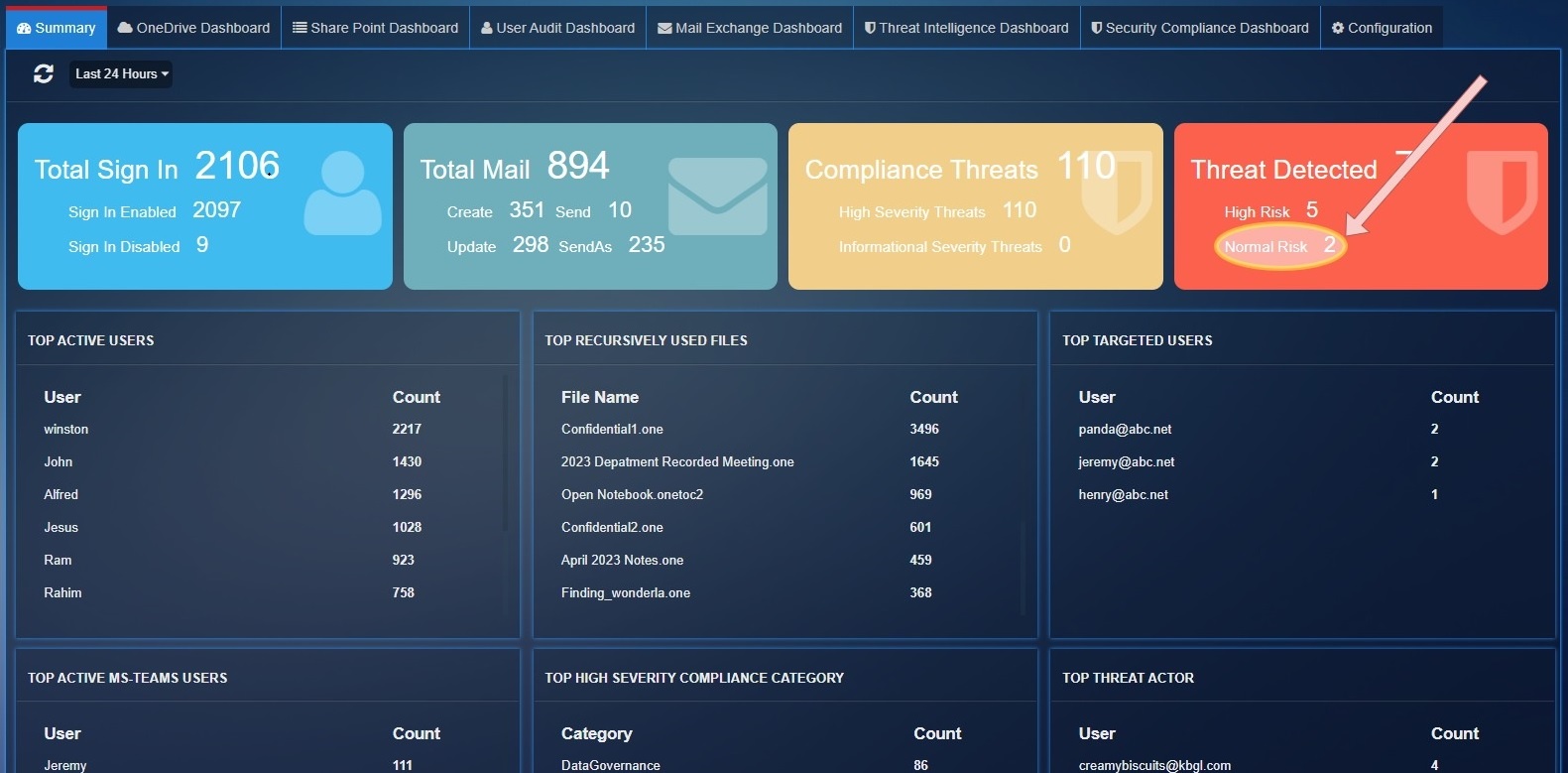Open the Last 24 Hours time range dropdown
1568x773 pixels.
121,73
